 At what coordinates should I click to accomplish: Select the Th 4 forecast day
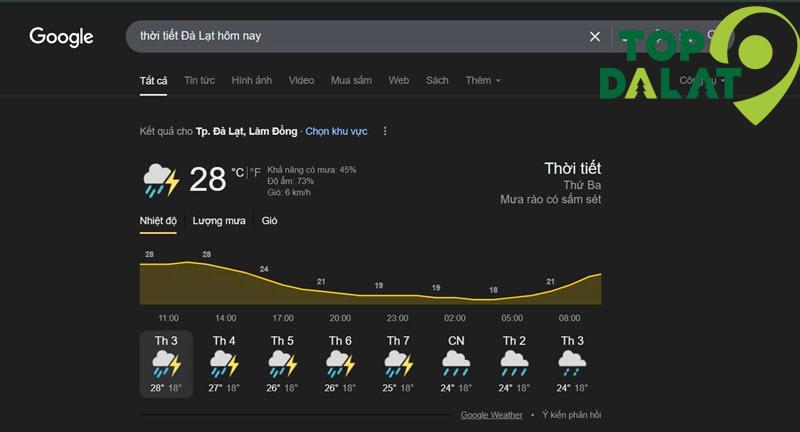click(224, 364)
